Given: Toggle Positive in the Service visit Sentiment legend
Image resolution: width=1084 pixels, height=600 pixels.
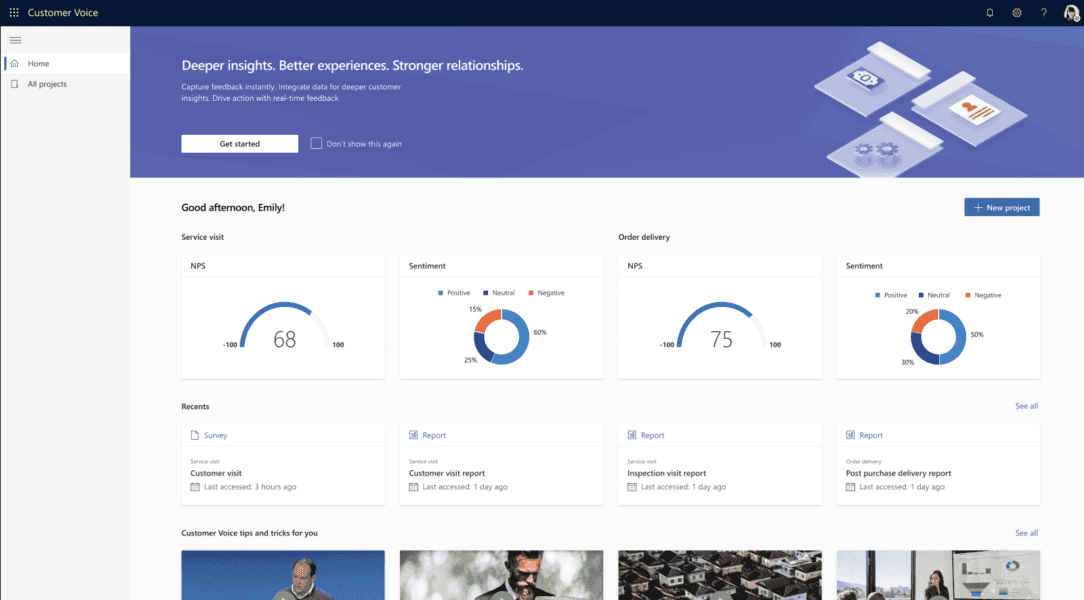Looking at the screenshot, I should click(x=457, y=292).
